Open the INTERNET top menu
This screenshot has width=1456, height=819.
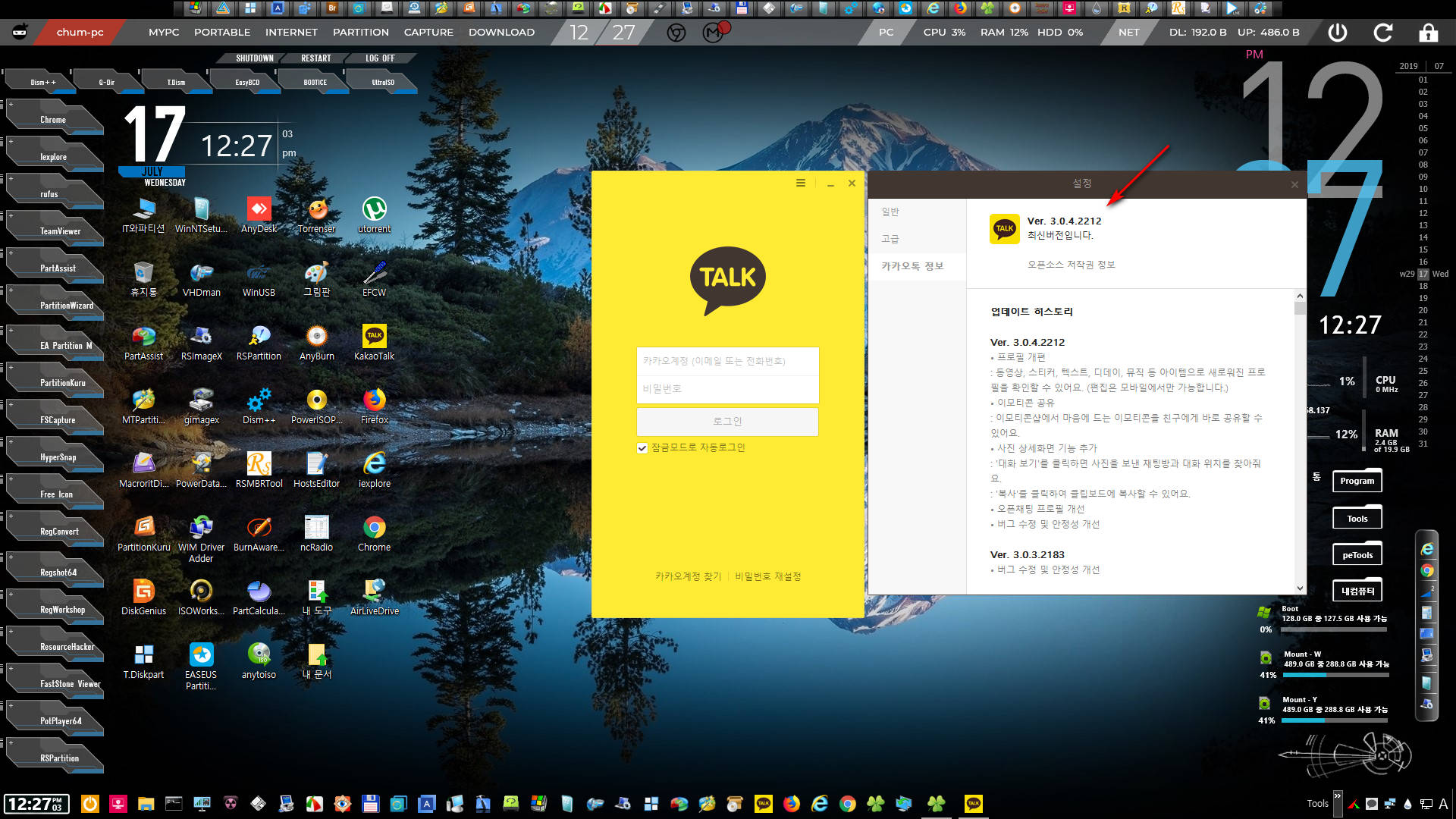[291, 33]
